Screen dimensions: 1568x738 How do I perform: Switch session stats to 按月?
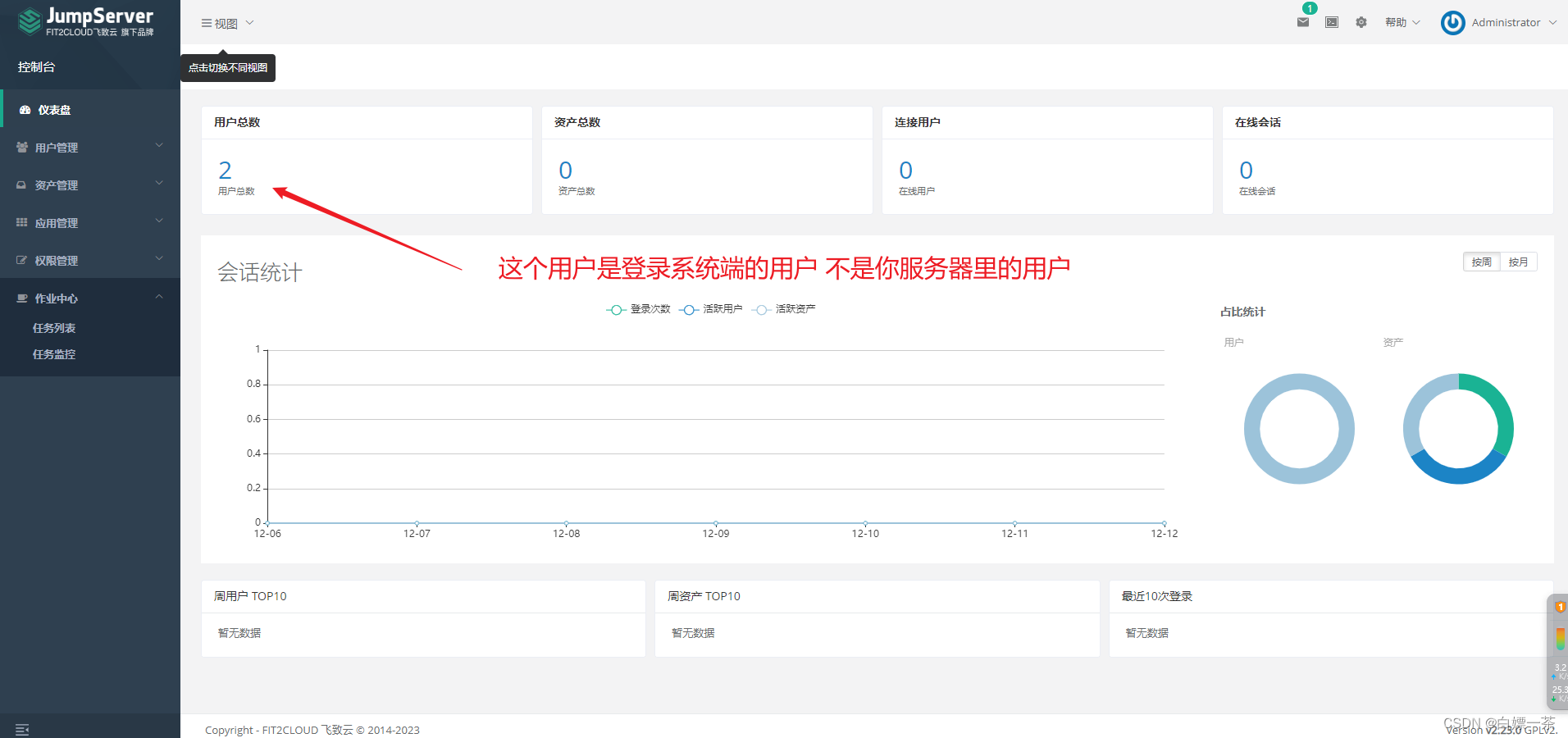pos(1518,262)
